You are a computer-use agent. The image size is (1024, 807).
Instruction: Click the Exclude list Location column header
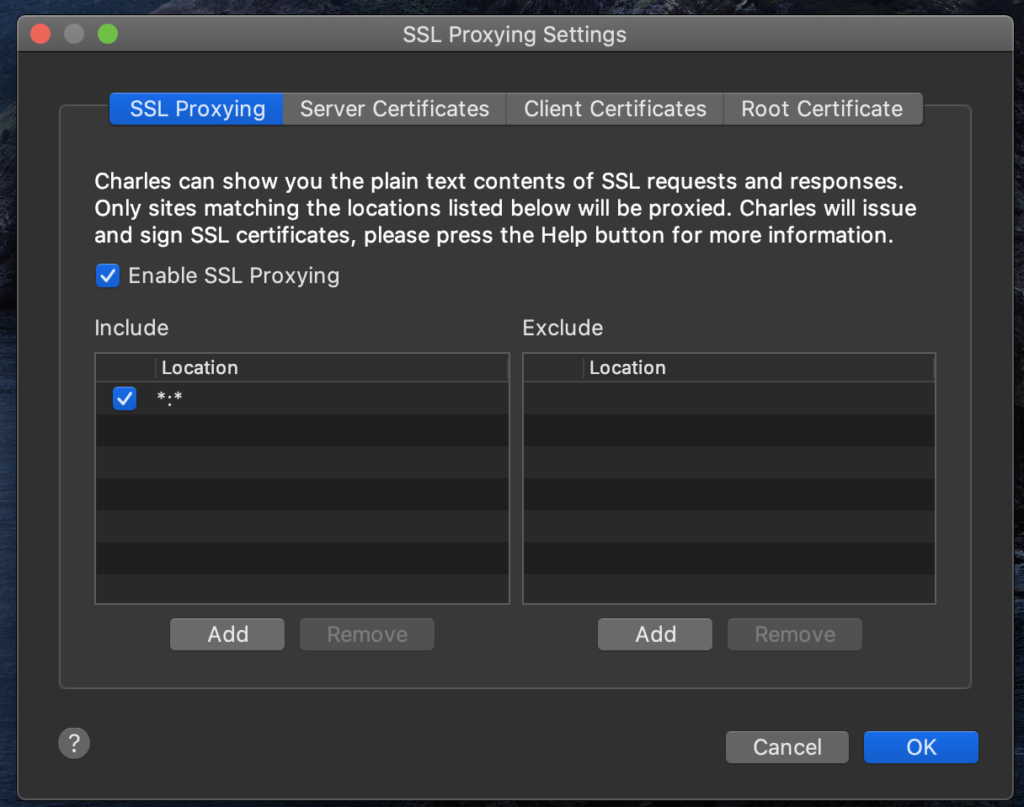pos(758,367)
